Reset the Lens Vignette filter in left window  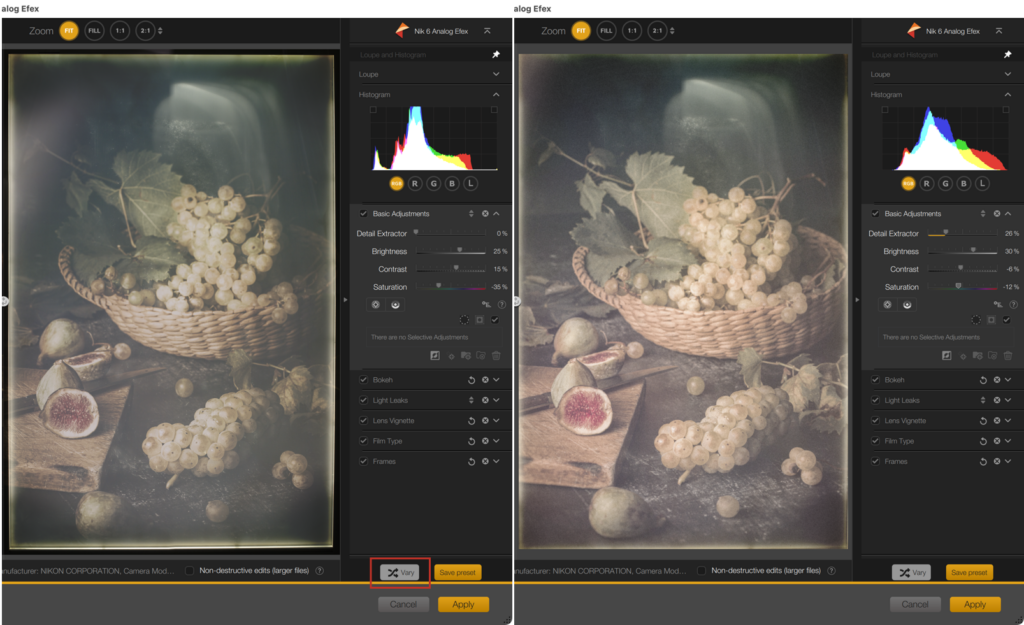click(x=471, y=421)
